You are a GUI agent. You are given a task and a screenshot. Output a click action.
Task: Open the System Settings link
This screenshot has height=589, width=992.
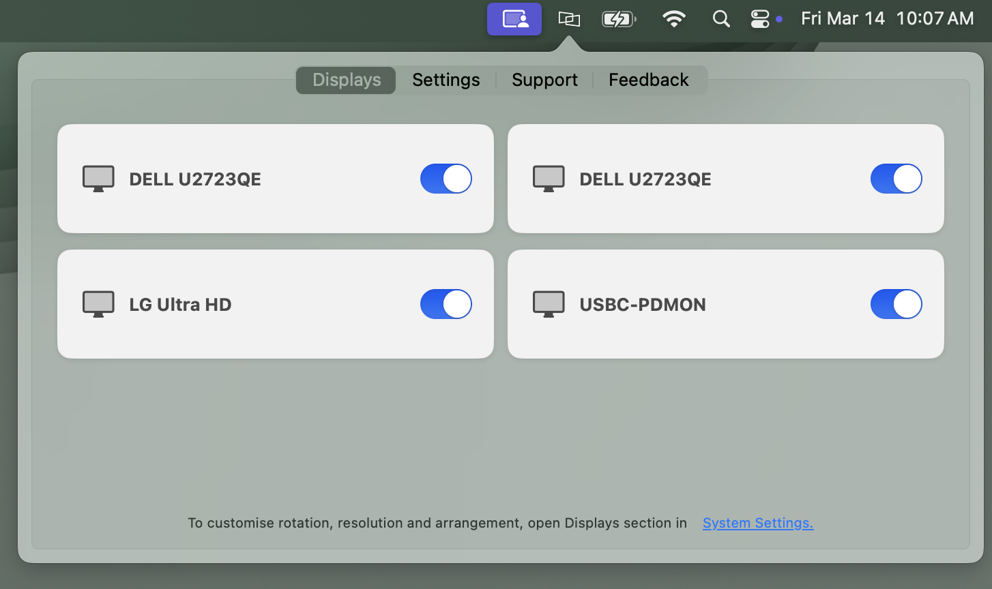click(757, 523)
